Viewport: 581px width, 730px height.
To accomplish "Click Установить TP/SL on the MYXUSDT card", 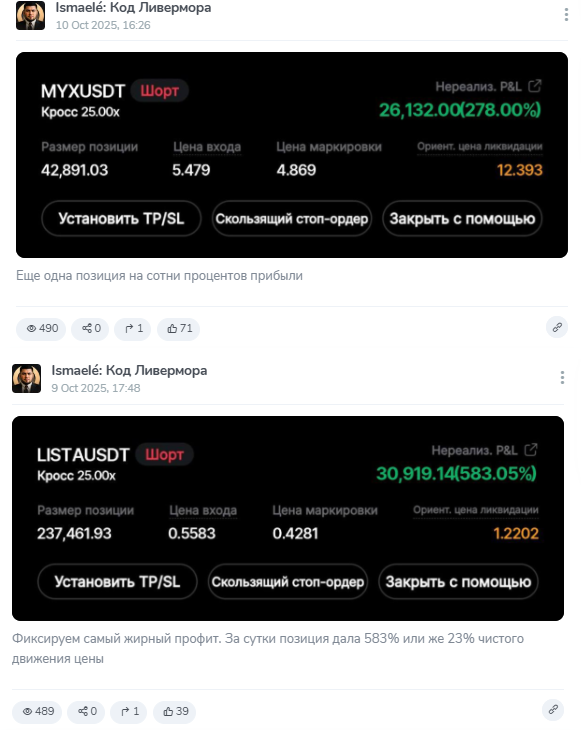I will (x=121, y=219).
